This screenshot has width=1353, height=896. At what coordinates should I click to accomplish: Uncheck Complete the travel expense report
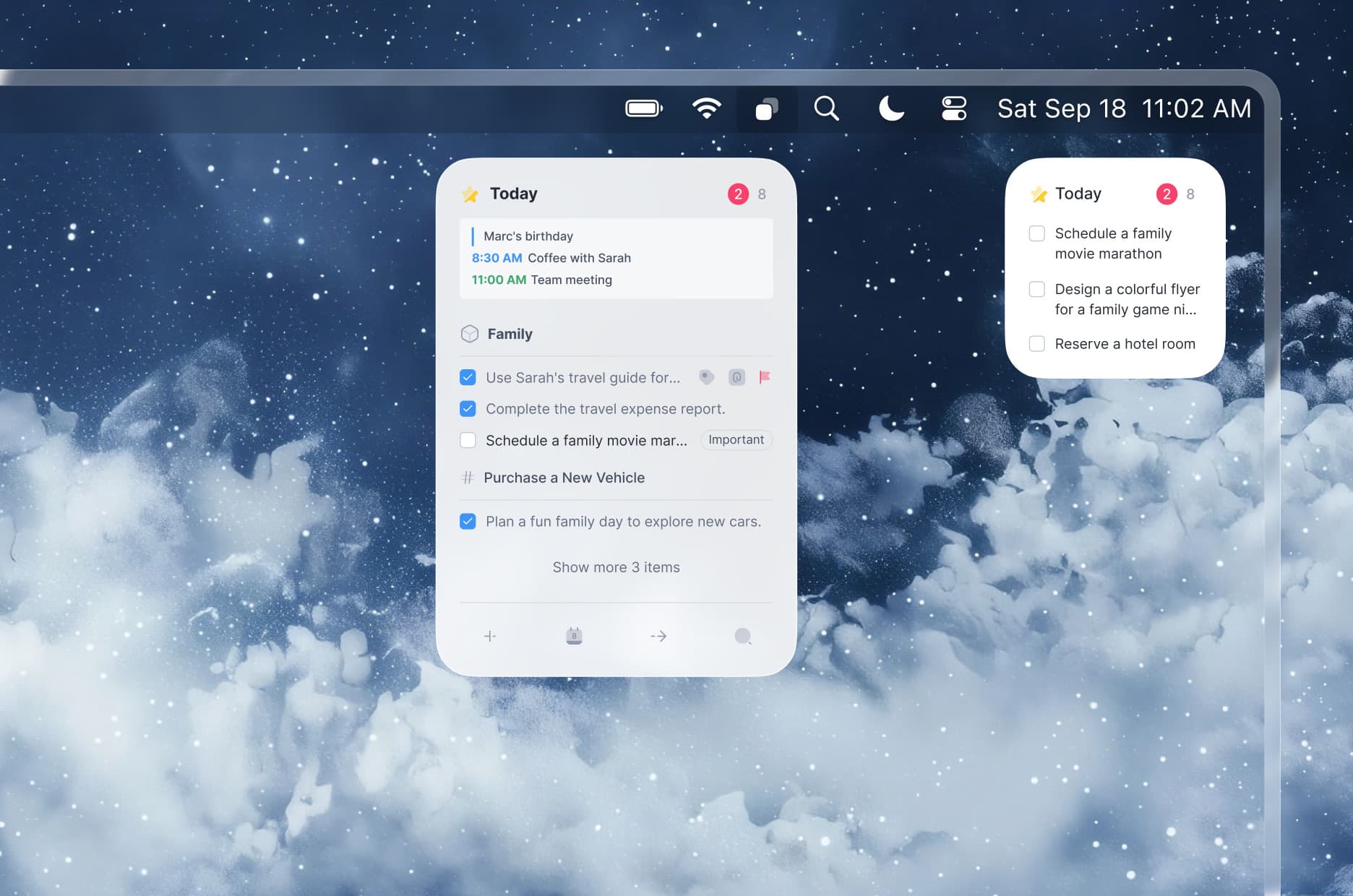click(468, 409)
